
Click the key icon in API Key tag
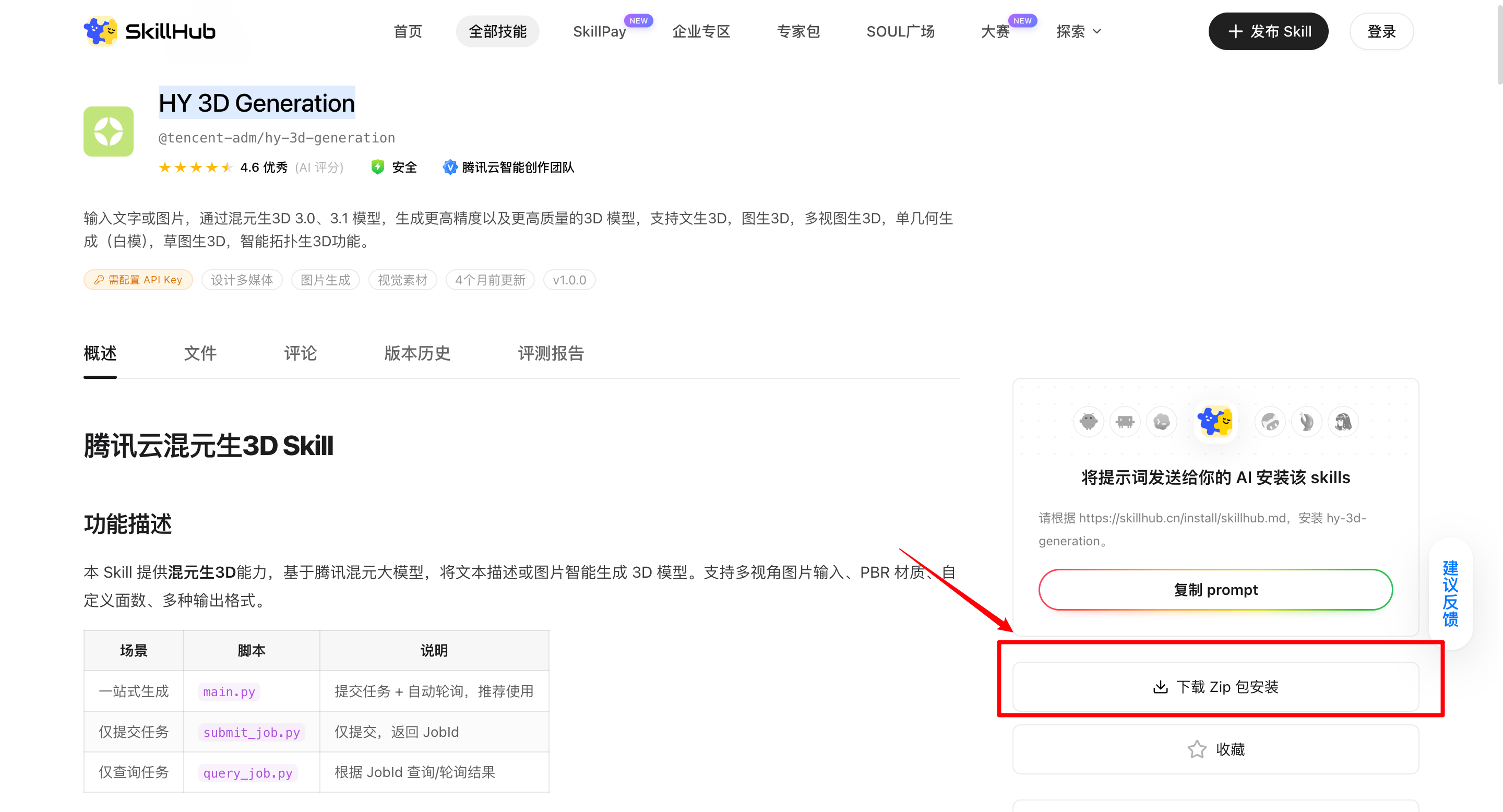(99, 280)
